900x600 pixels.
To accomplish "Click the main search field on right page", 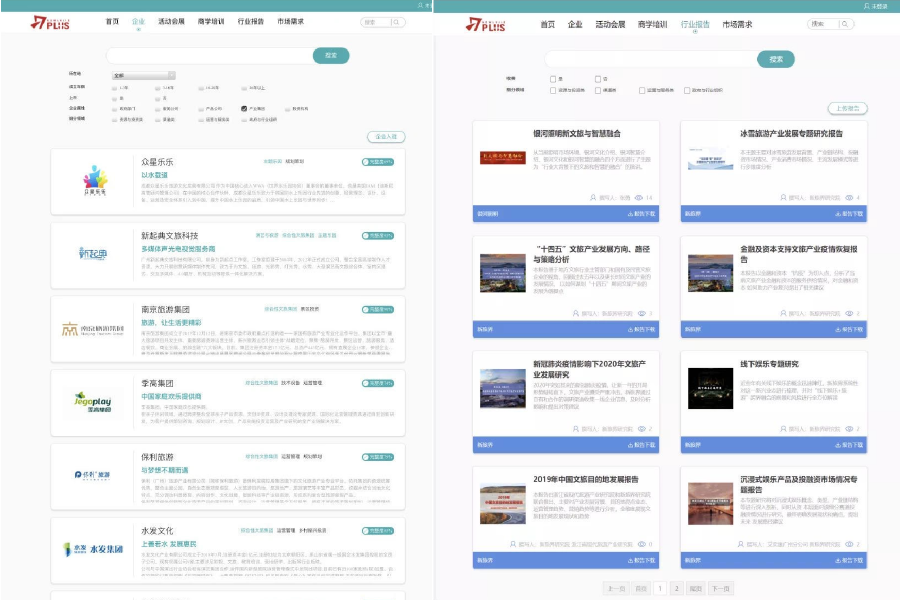I will [x=651, y=59].
